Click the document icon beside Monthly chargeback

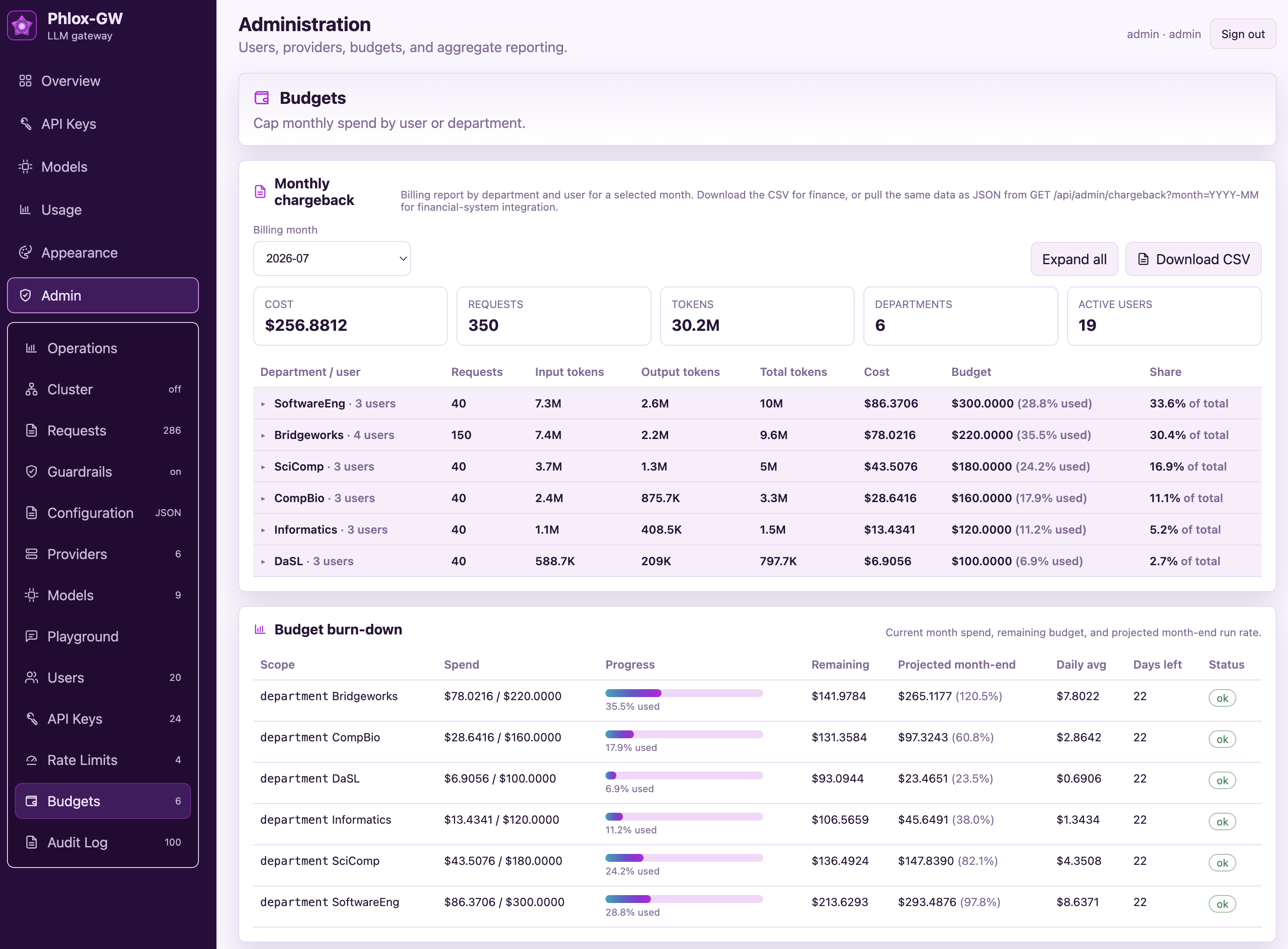(260, 191)
